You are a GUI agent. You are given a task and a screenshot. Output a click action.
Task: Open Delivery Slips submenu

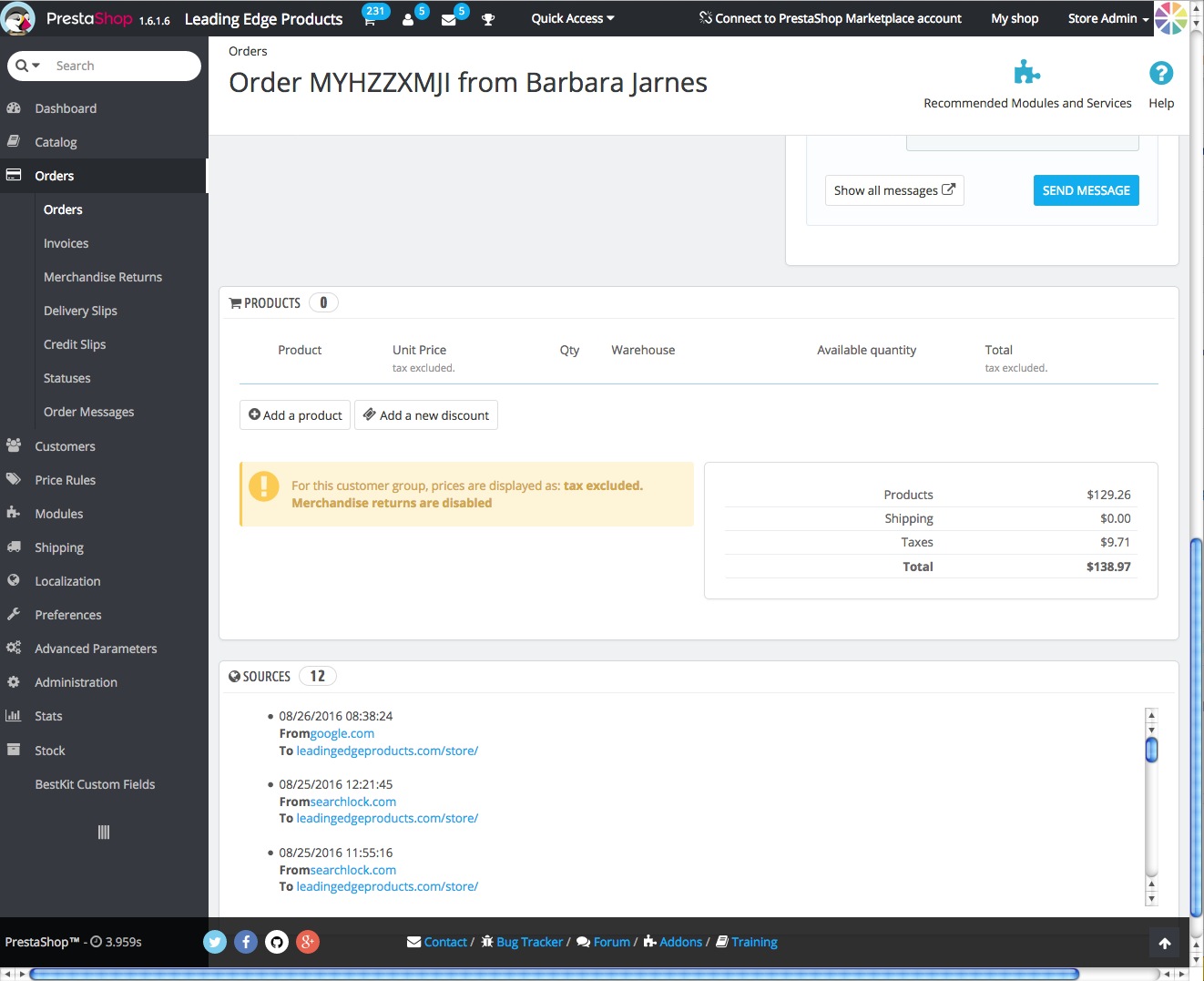tap(80, 311)
